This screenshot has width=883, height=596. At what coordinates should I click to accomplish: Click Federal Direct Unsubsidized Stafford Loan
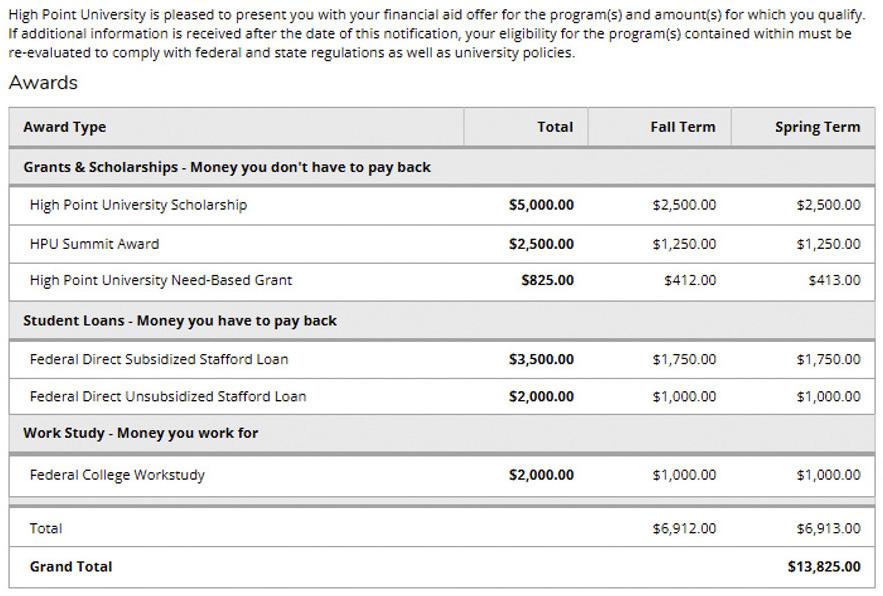[x=168, y=397]
